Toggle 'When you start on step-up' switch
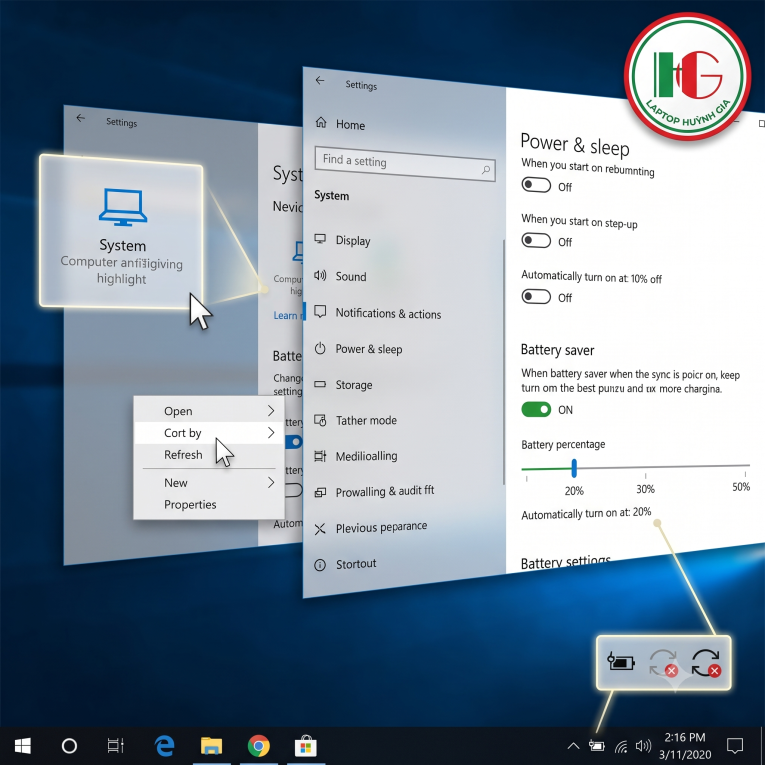This screenshot has width=765, height=765. pyautogui.click(x=536, y=241)
